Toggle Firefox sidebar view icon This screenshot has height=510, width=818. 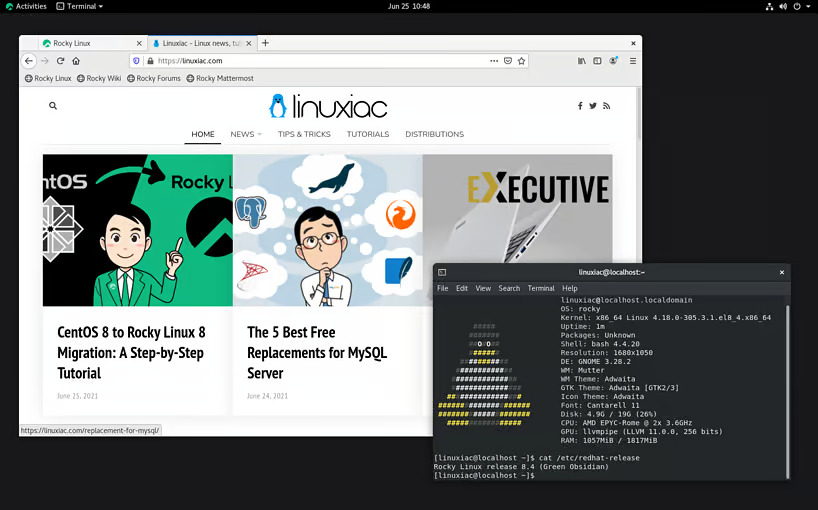pyautogui.click(x=597, y=61)
